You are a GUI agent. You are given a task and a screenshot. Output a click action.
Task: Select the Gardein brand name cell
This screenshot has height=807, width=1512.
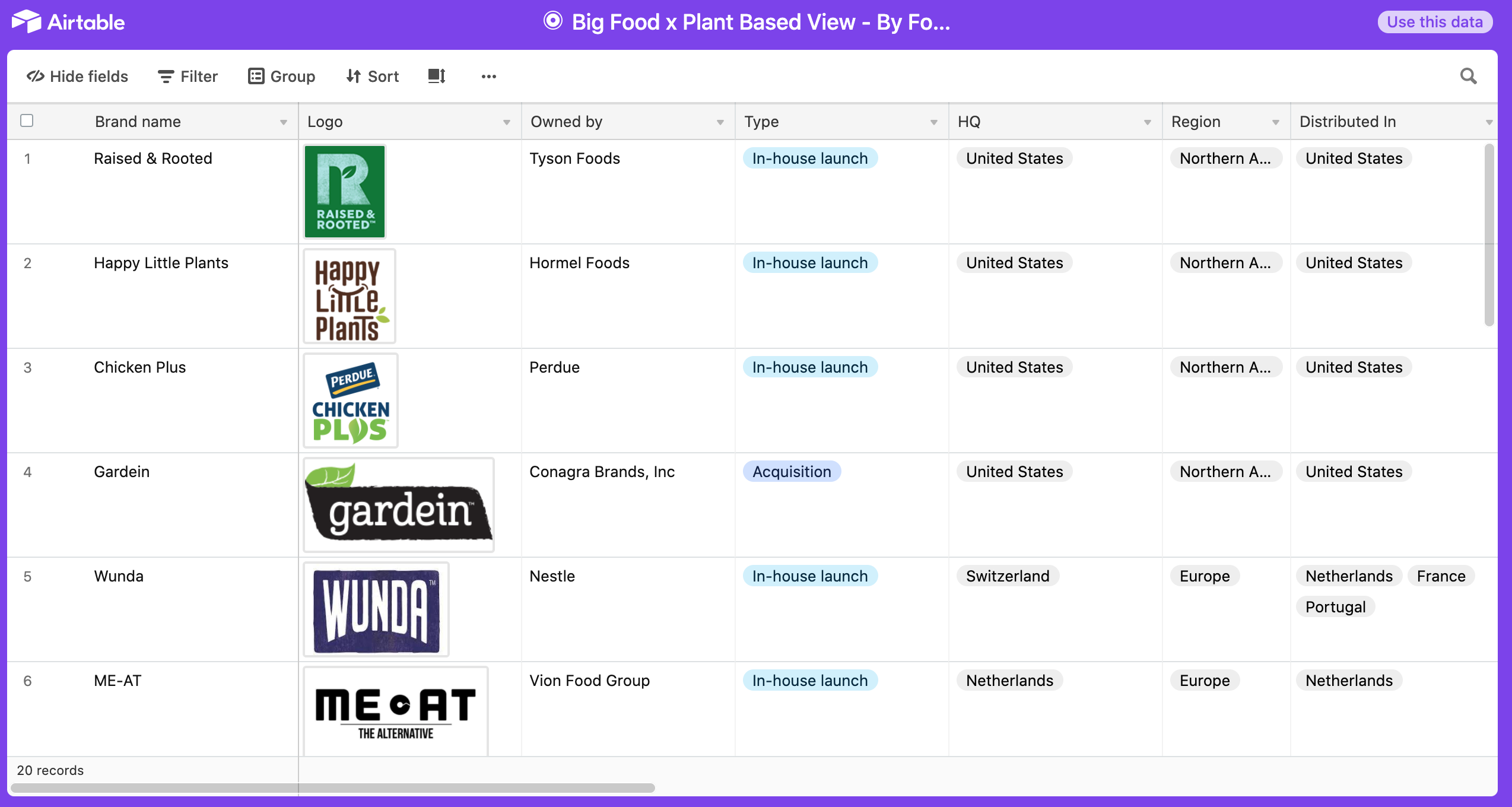(x=153, y=505)
